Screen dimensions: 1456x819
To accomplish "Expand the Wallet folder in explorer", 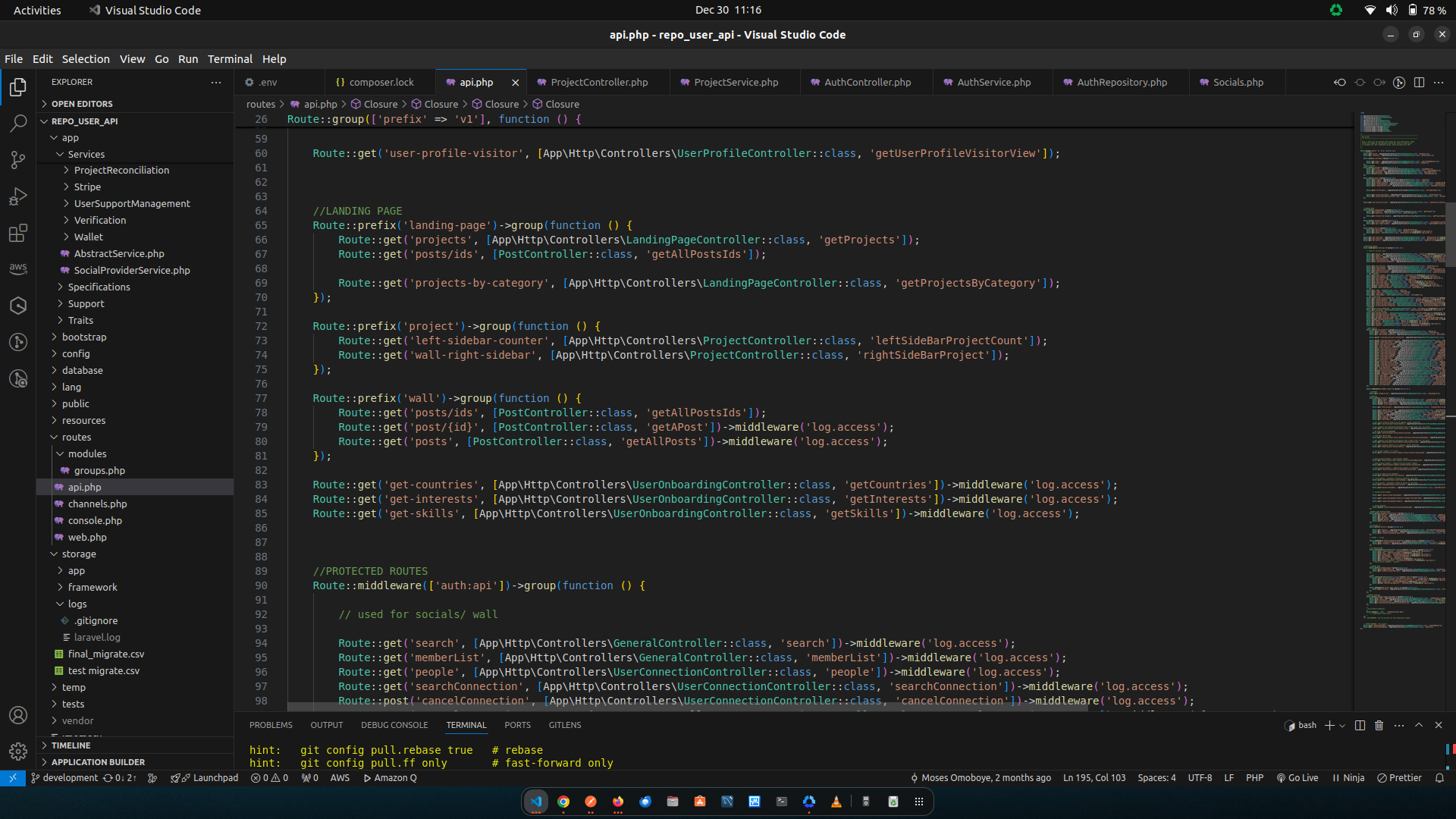I will point(89,237).
